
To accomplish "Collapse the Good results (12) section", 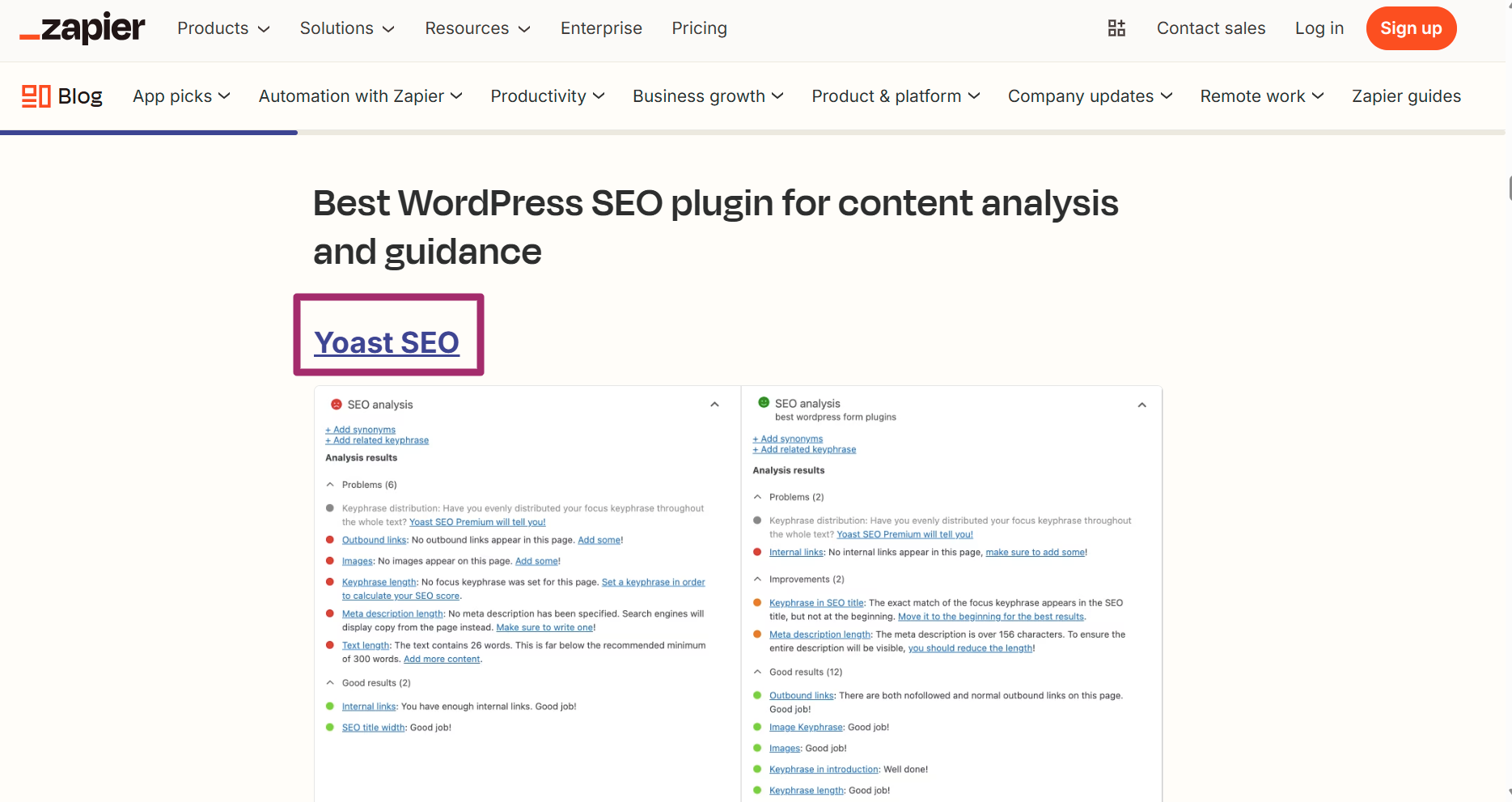I will (x=757, y=672).
